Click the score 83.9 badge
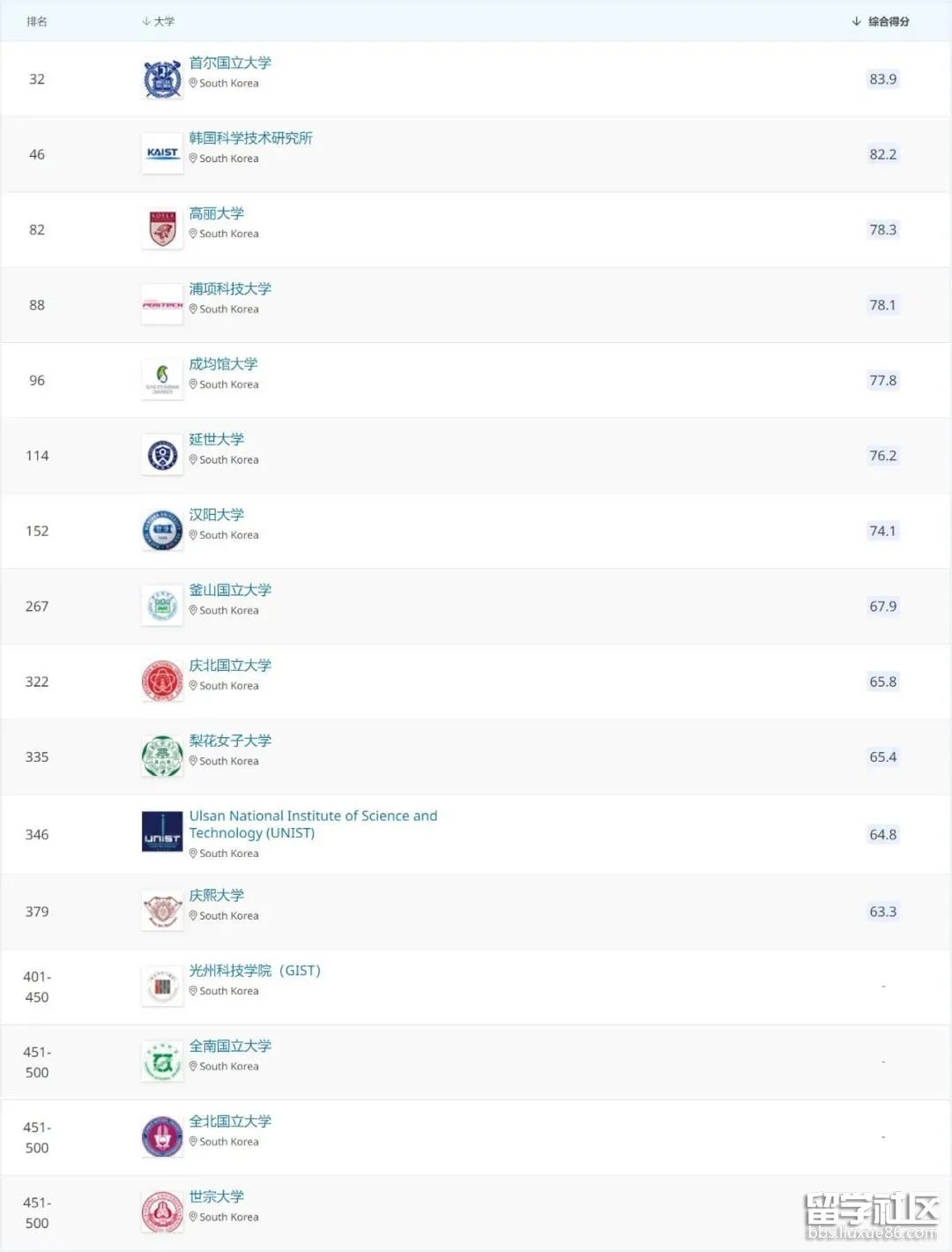The height and width of the screenshot is (1252, 952). [882, 78]
